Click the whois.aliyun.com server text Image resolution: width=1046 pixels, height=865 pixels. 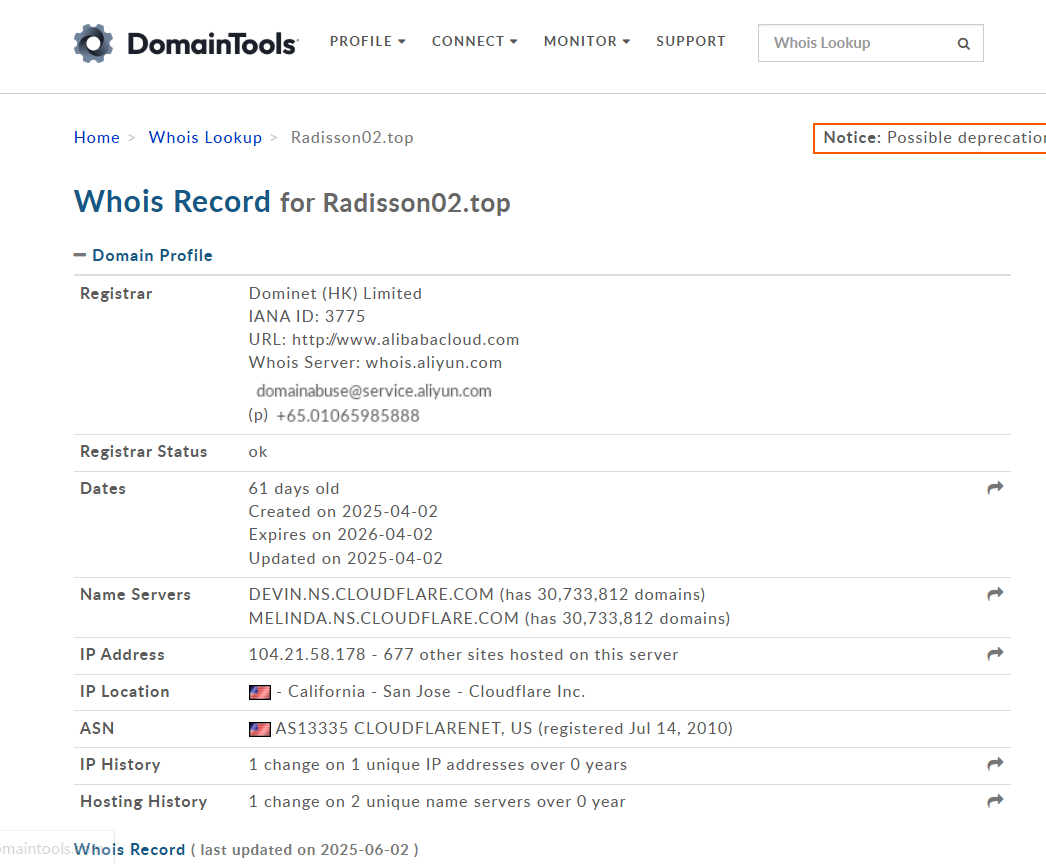click(434, 363)
